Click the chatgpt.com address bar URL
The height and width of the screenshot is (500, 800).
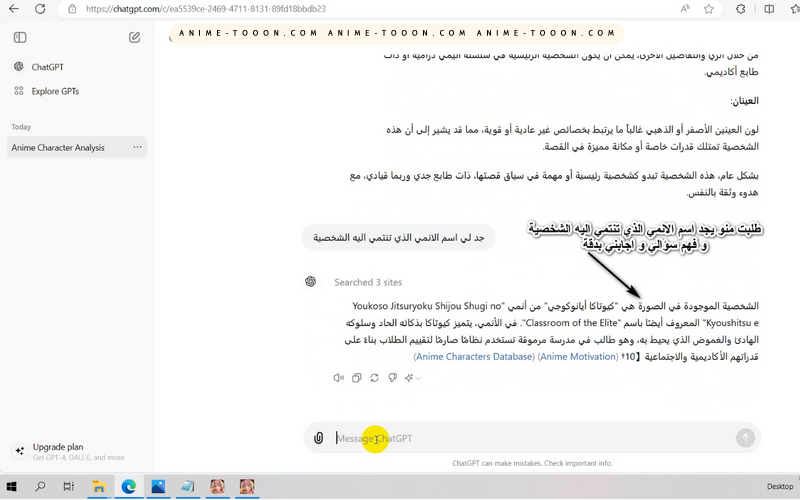point(206,9)
